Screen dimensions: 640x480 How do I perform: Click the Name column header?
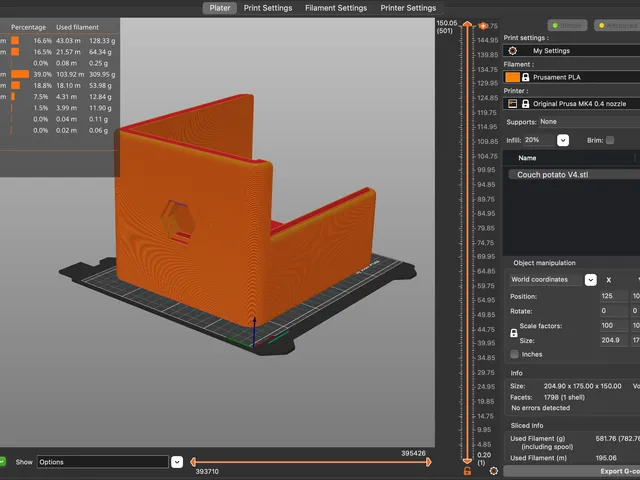527,158
